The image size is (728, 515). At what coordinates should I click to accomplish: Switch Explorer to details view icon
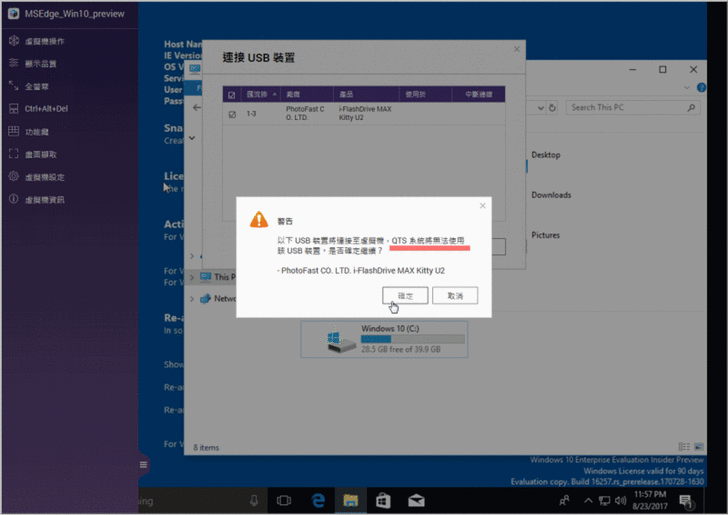(x=684, y=447)
